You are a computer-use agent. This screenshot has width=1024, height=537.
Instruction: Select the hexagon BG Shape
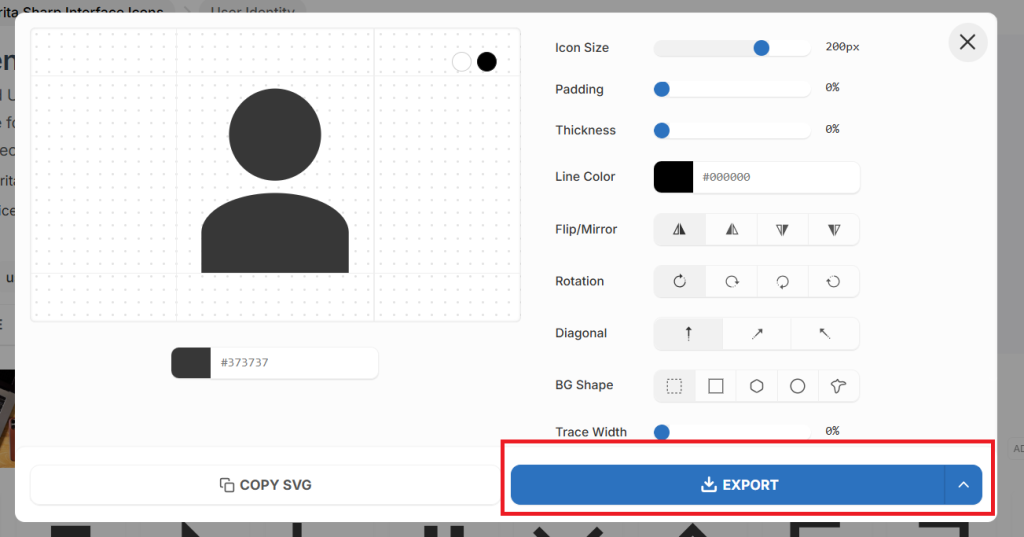[x=757, y=385]
